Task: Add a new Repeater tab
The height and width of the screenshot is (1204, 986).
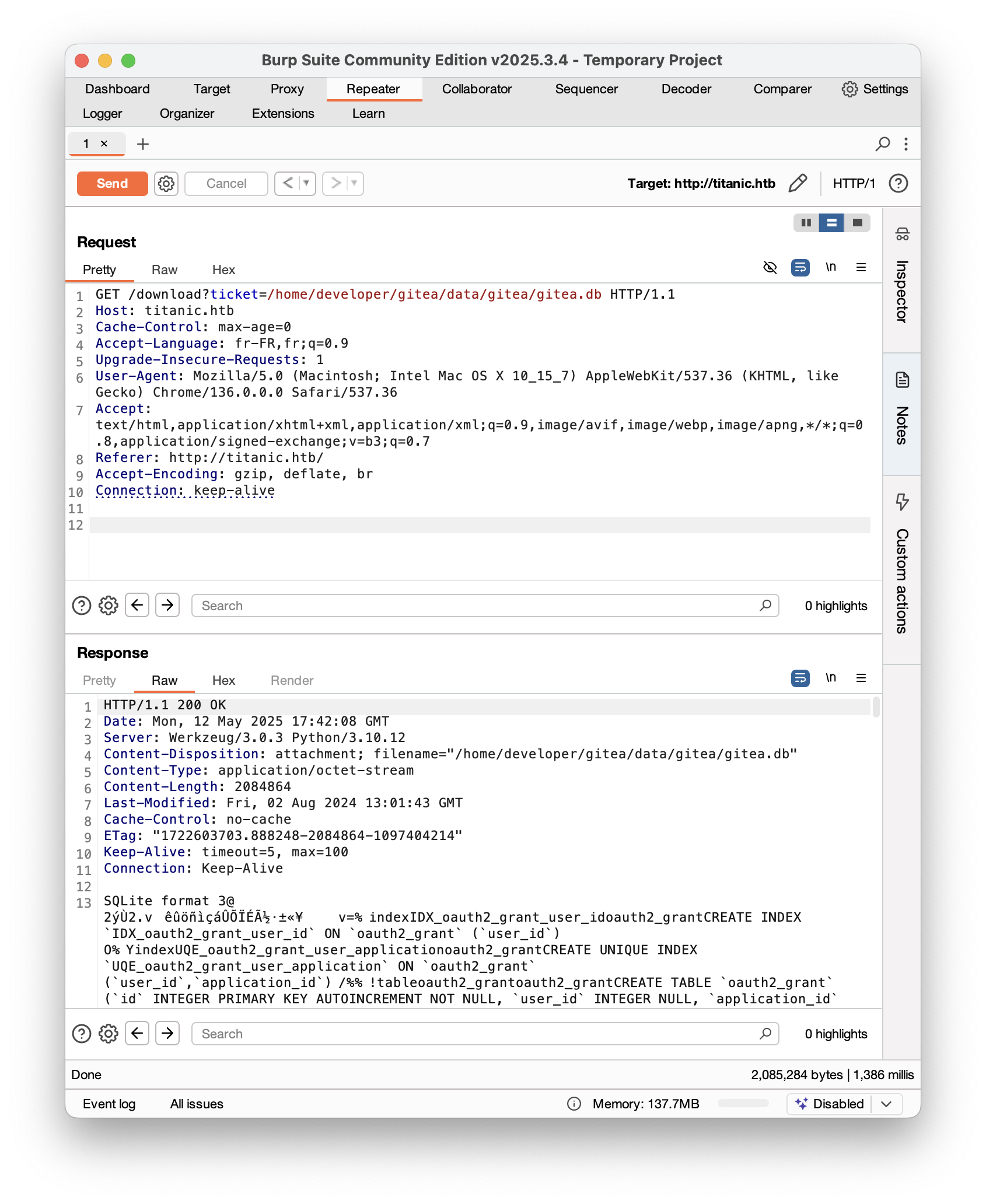Action: pos(143,144)
